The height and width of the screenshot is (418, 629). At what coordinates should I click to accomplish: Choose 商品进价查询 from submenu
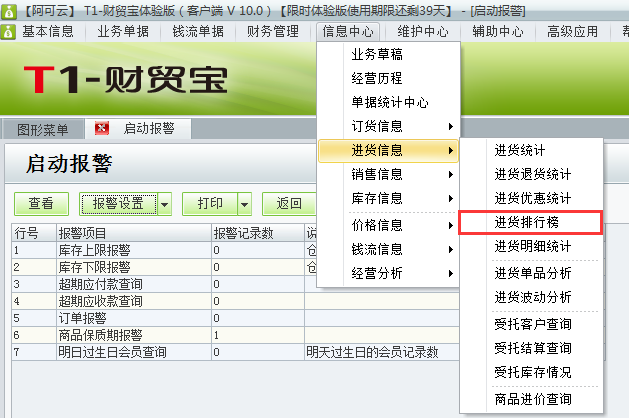pos(531,399)
